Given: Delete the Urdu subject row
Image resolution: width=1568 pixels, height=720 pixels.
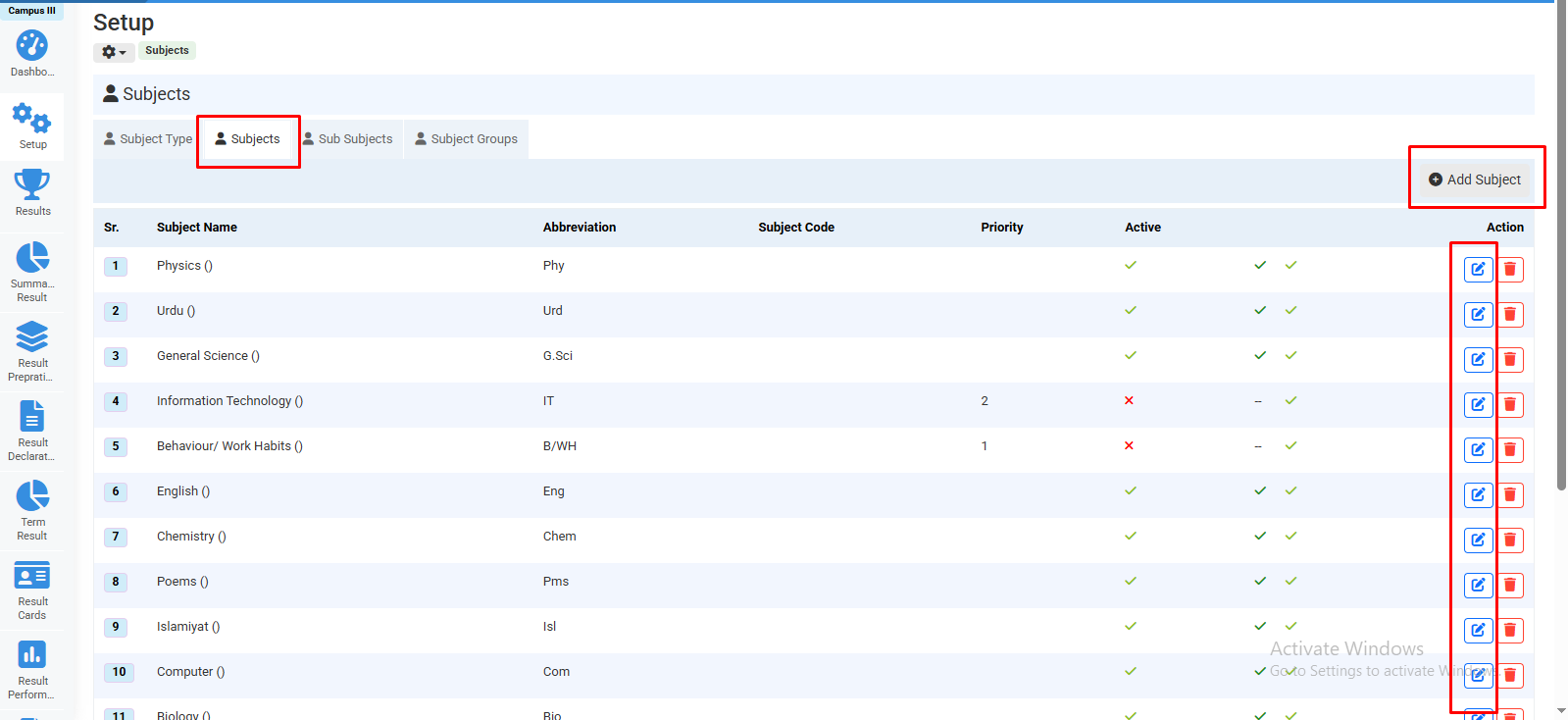Looking at the screenshot, I should tap(1510, 314).
